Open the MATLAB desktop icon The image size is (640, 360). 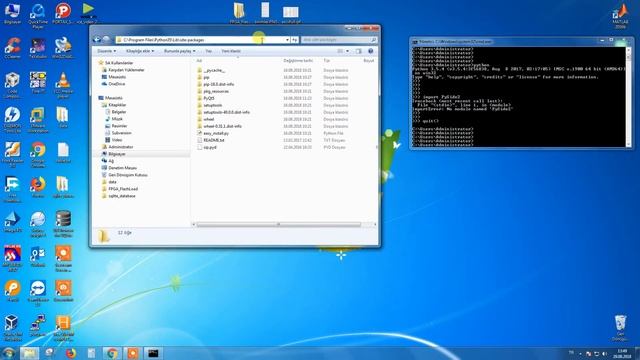click(x=620, y=16)
